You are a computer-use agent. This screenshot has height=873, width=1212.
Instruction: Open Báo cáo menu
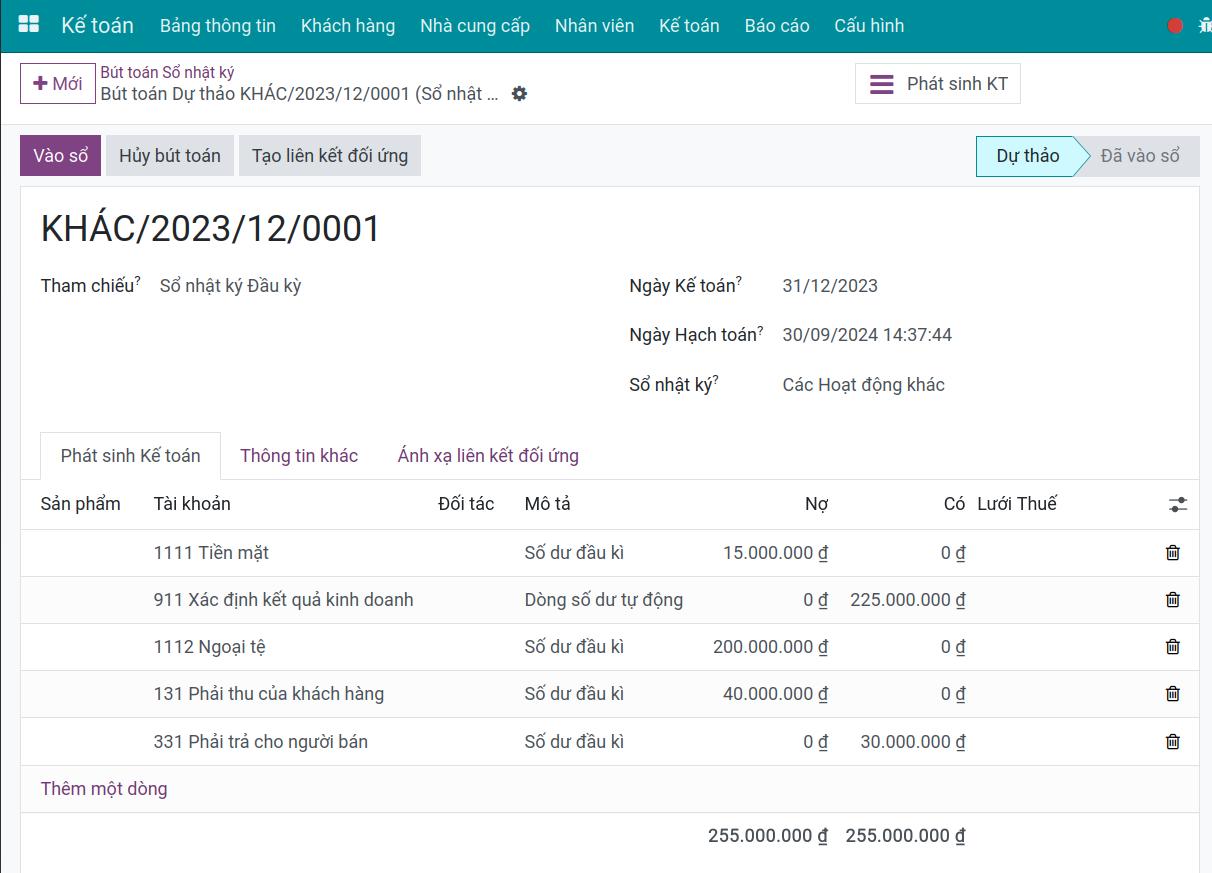[x=777, y=26]
